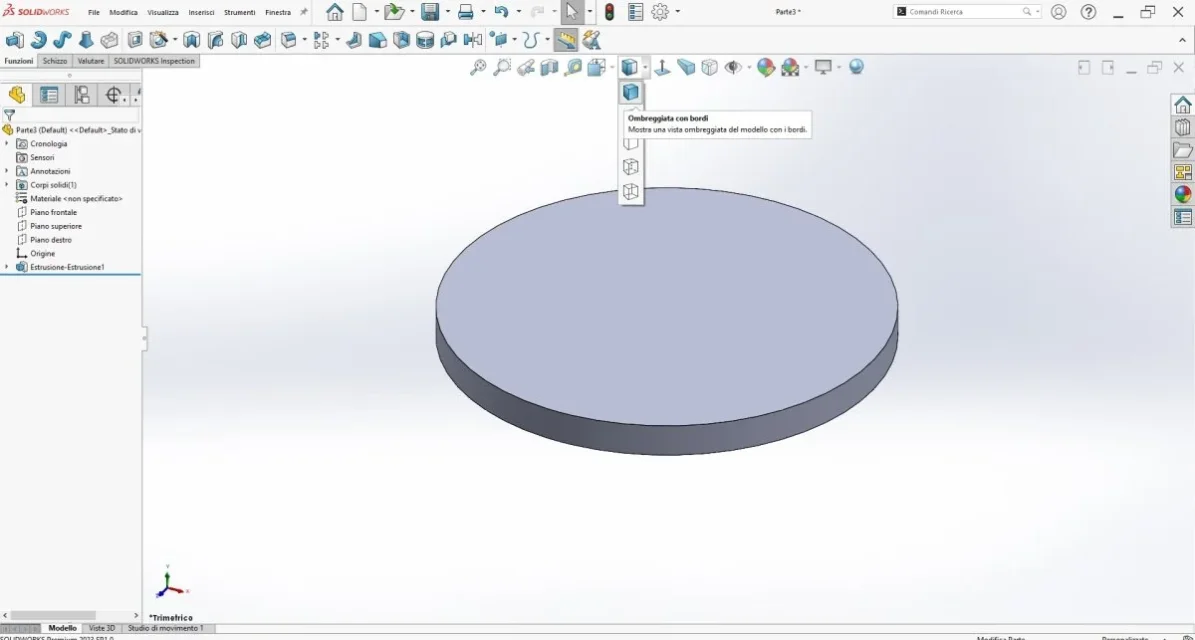Click the Section View icon
The width and height of the screenshot is (1195, 640).
549,67
